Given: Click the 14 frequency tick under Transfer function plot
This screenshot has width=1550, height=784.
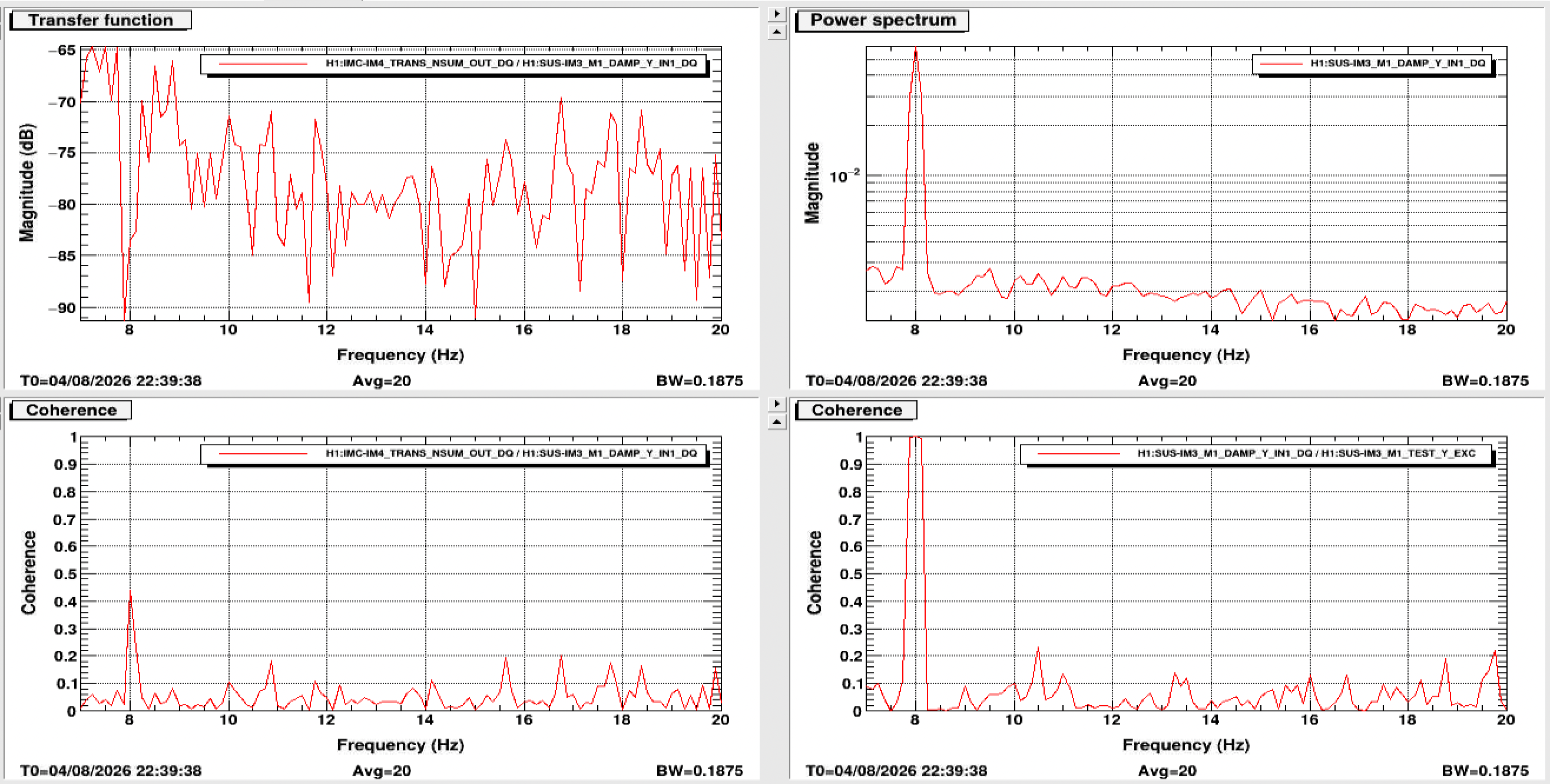Looking at the screenshot, I should (x=425, y=330).
